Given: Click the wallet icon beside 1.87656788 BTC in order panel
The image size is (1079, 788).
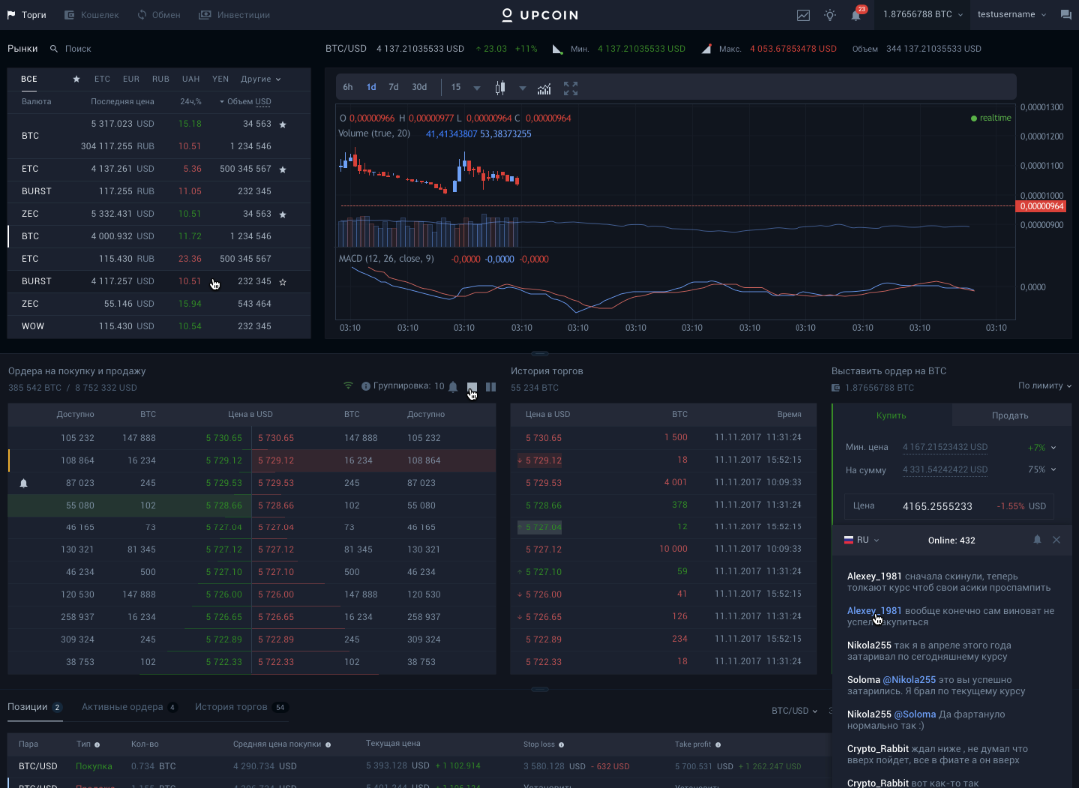Looking at the screenshot, I should 835,388.
